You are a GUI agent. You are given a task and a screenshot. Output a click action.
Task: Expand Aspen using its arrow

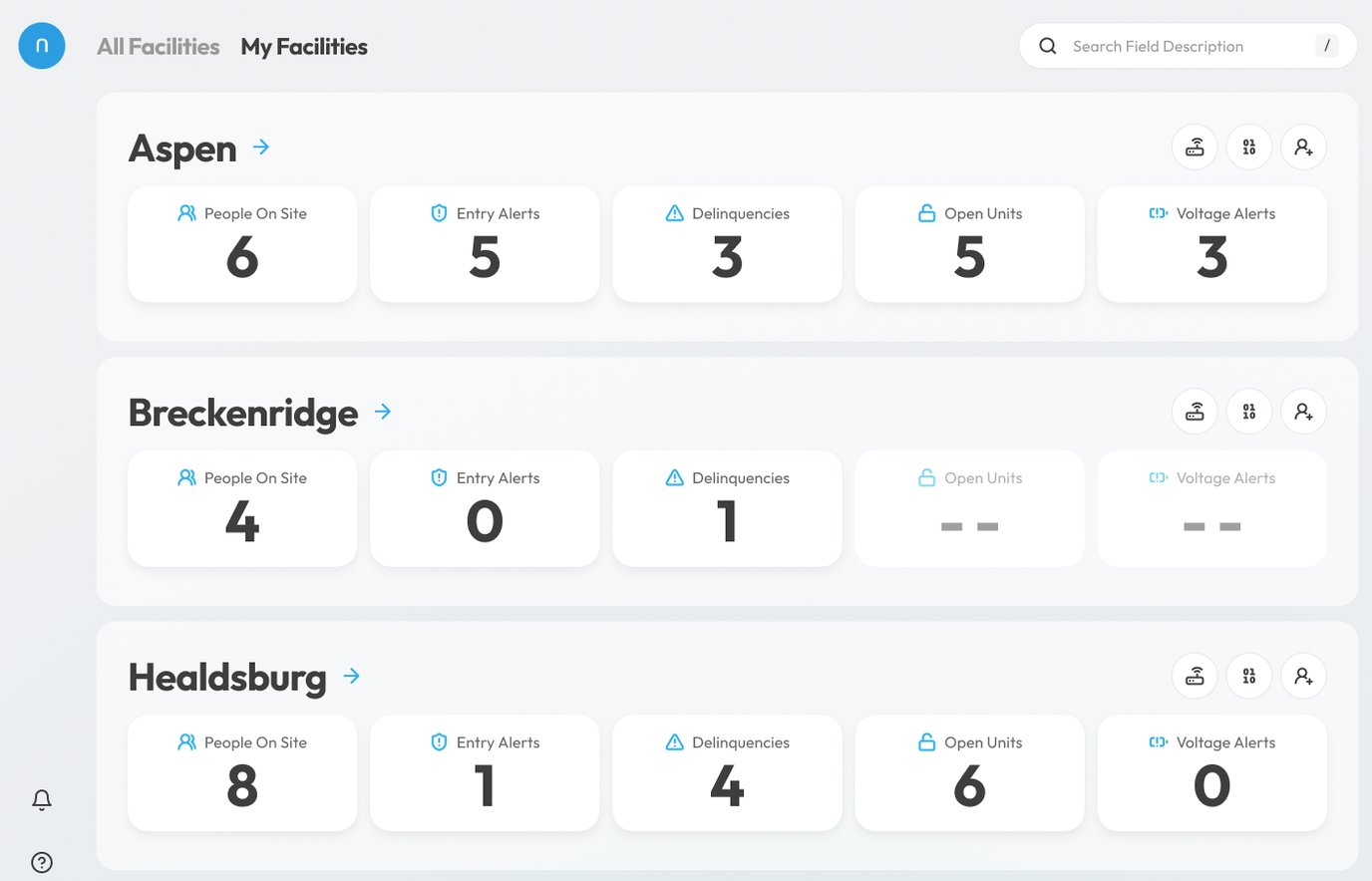pos(260,147)
